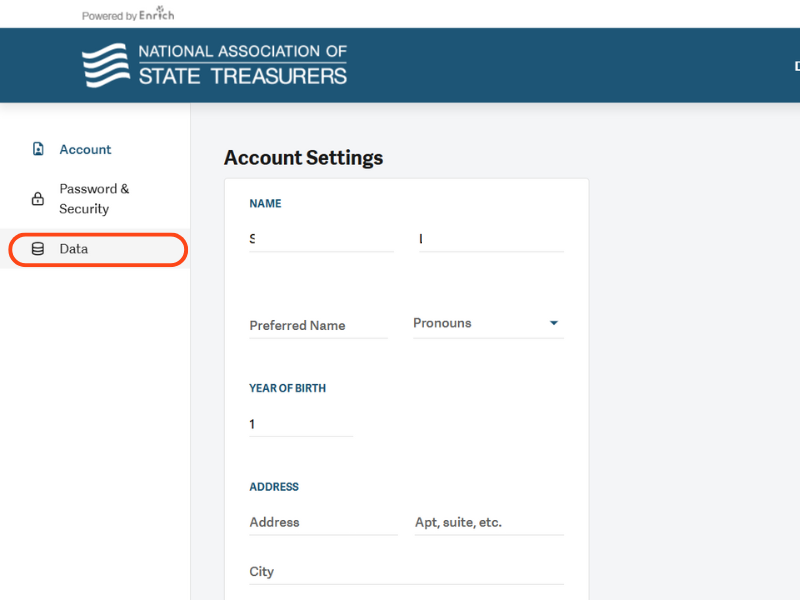This screenshot has width=800, height=600.
Task: Select the Data sidebar item
Action: [74, 249]
